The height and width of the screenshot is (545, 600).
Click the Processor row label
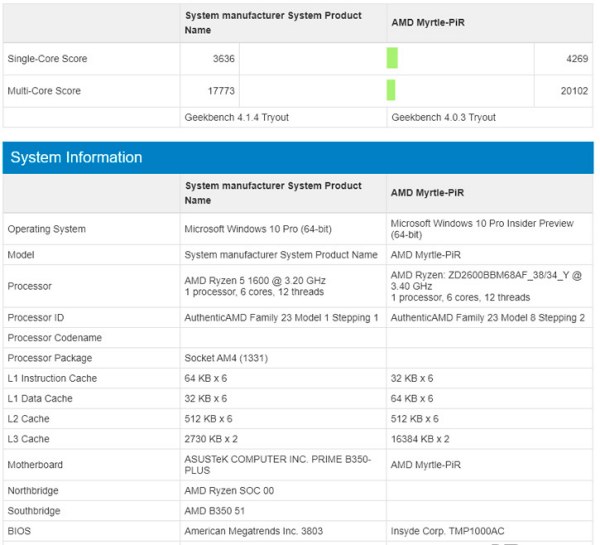click(29, 286)
